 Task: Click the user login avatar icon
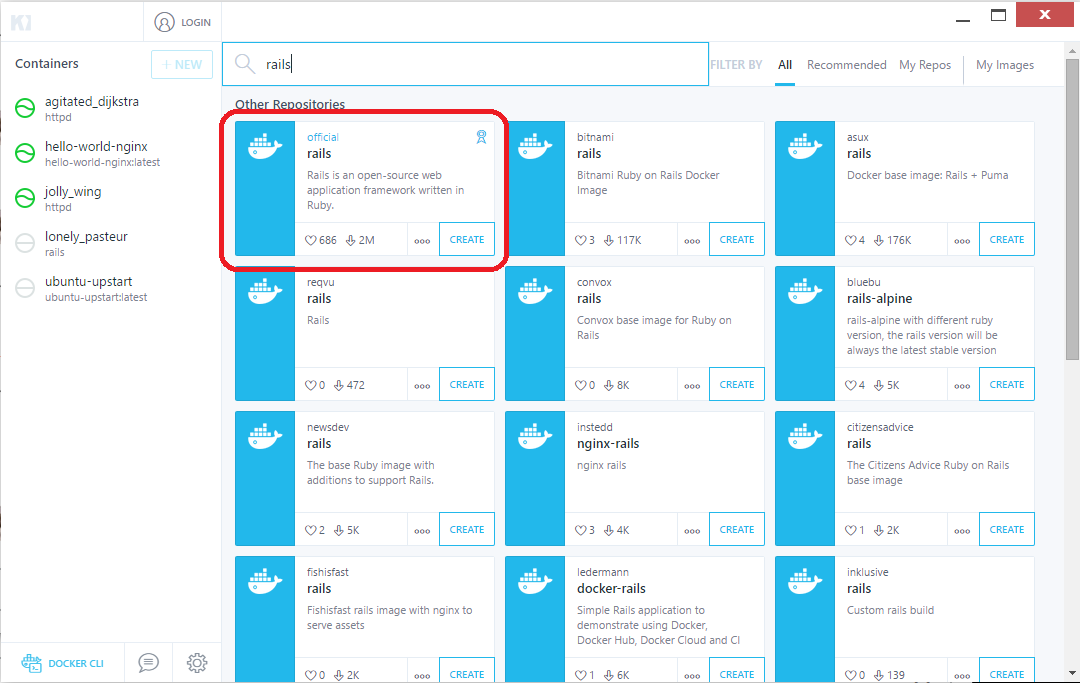(x=165, y=22)
